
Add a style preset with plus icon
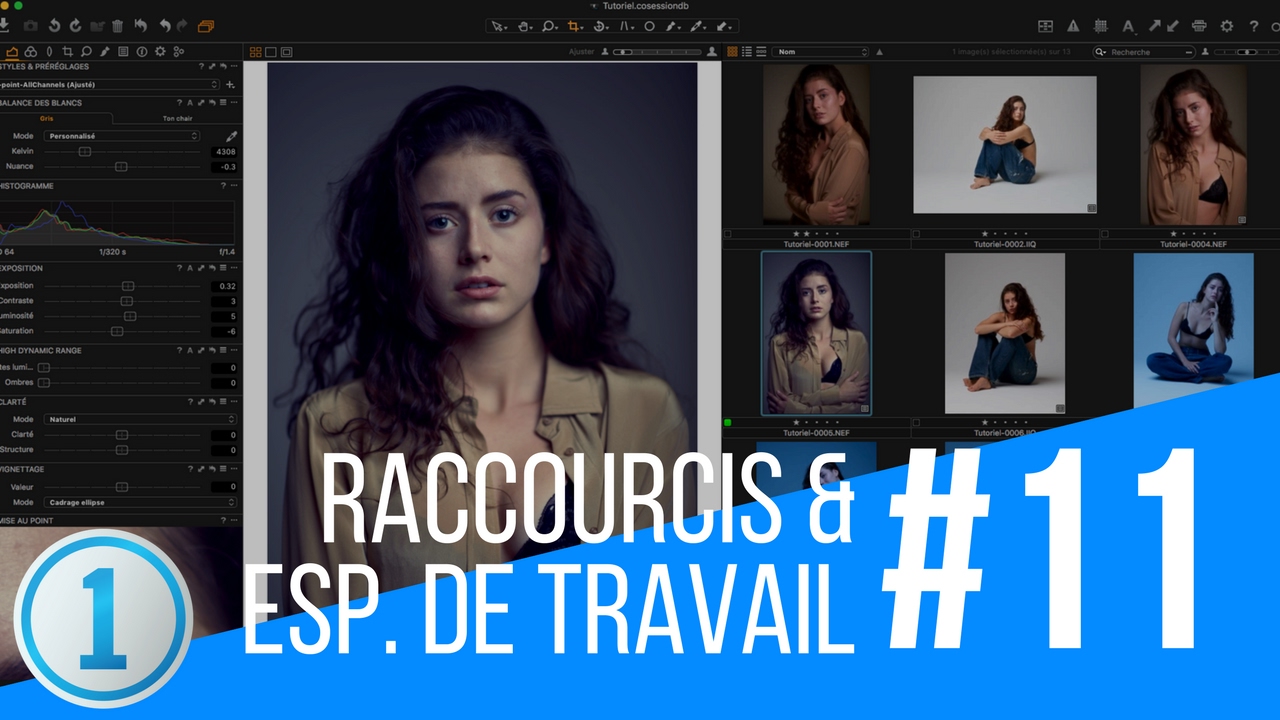pyautogui.click(x=230, y=85)
